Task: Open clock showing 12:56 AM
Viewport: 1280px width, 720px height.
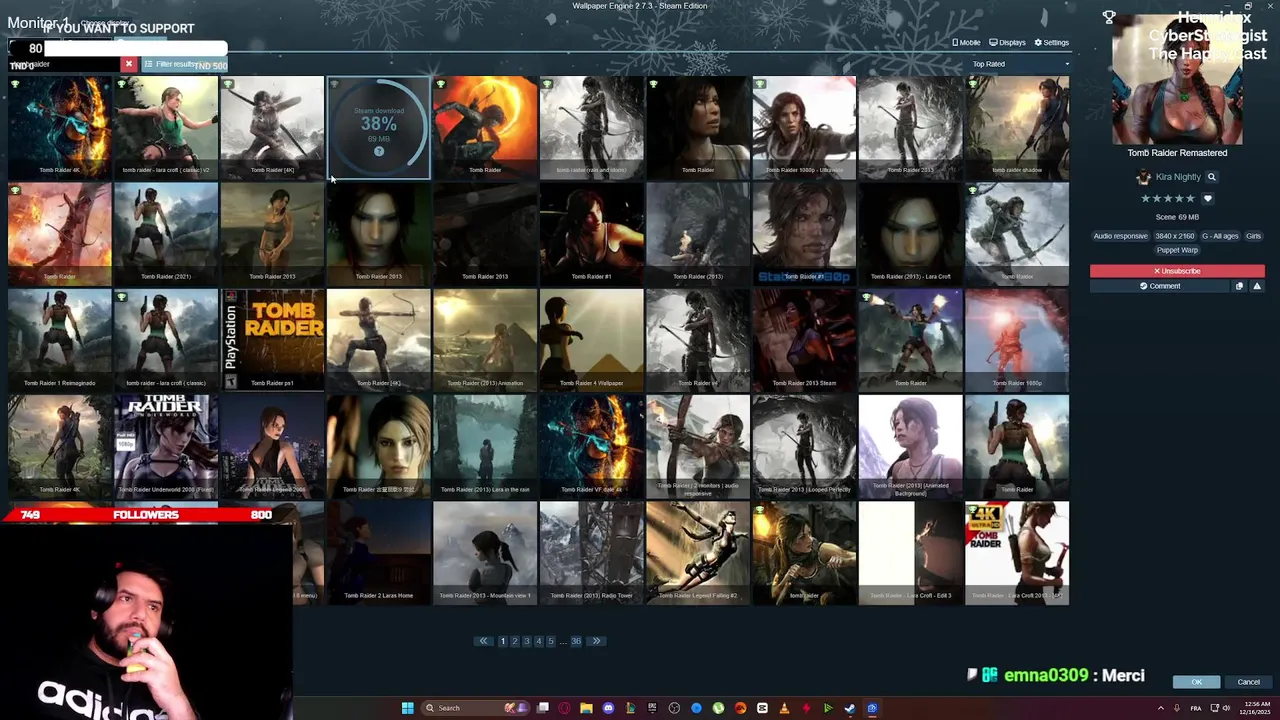Action: [1256, 708]
